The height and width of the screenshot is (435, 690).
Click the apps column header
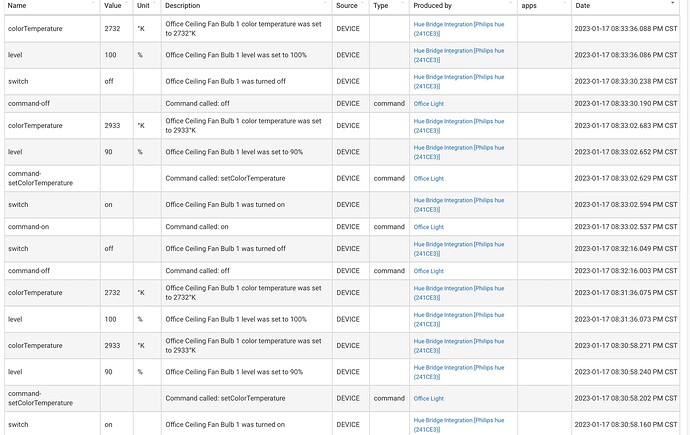point(530,5)
